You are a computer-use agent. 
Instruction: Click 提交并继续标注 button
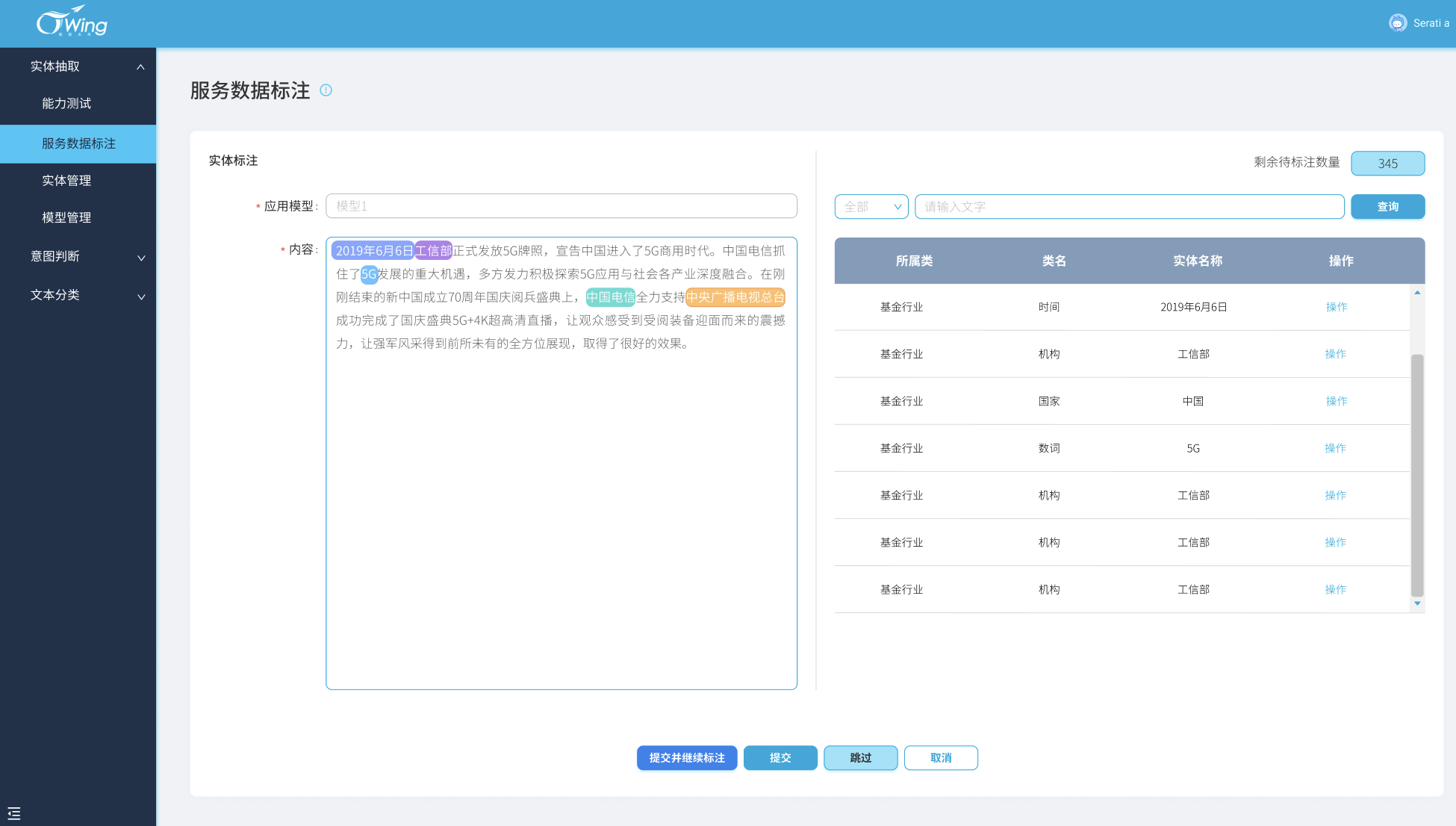[x=687, y=758]
